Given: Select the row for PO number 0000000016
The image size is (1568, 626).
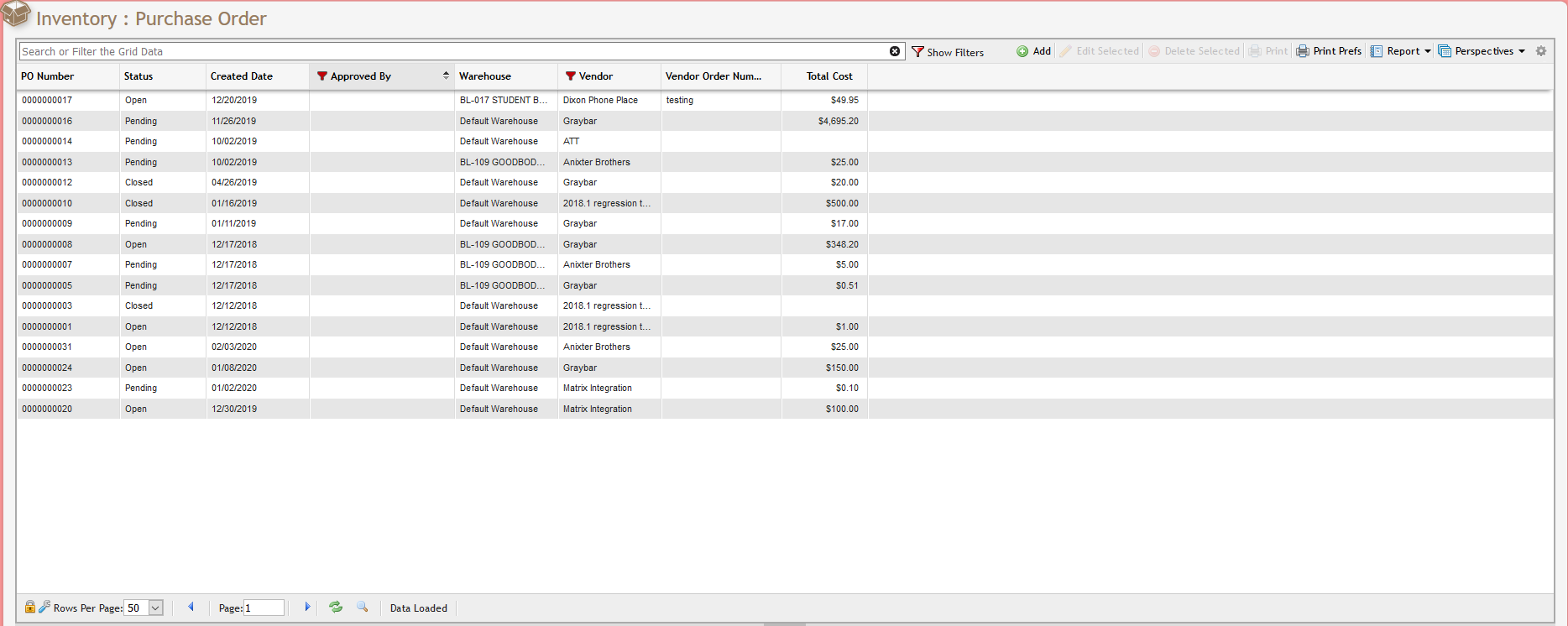Looking at the screenshot, I should pos(48,121).
